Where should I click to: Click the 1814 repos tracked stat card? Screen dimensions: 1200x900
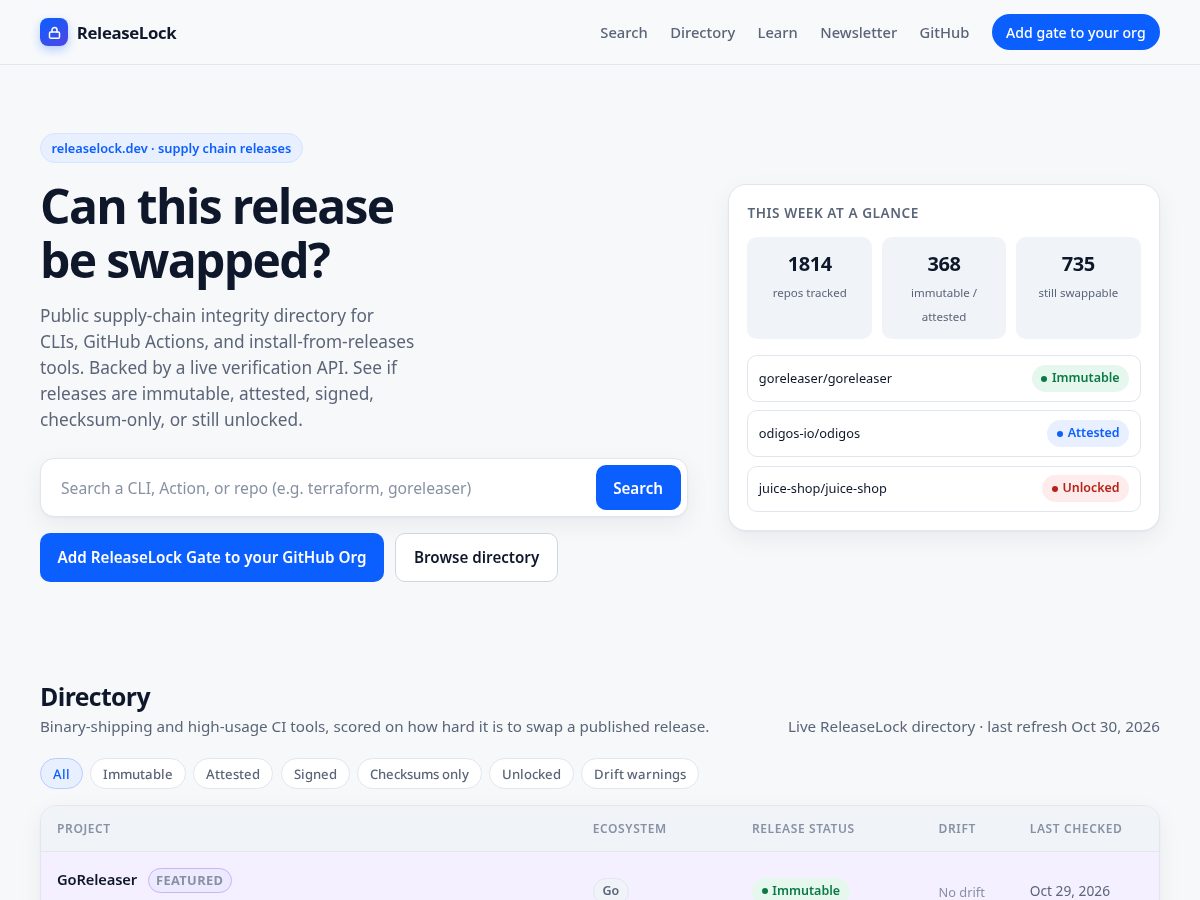(810, 288)
